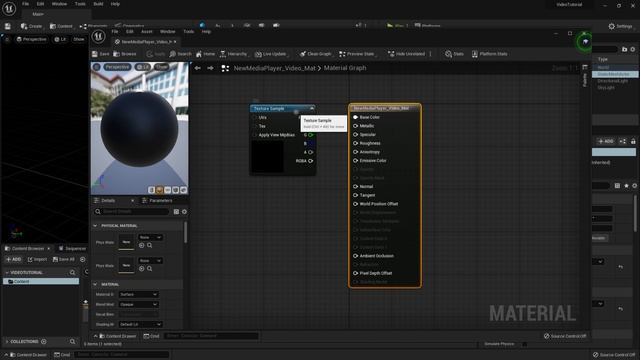Select the cube preview mesh shape
This screenshot has height=360, width=640.
[176, 190]
